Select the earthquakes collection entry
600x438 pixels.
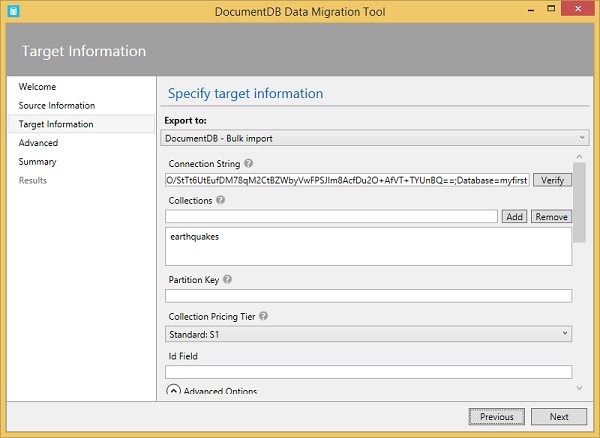(195, 237)
